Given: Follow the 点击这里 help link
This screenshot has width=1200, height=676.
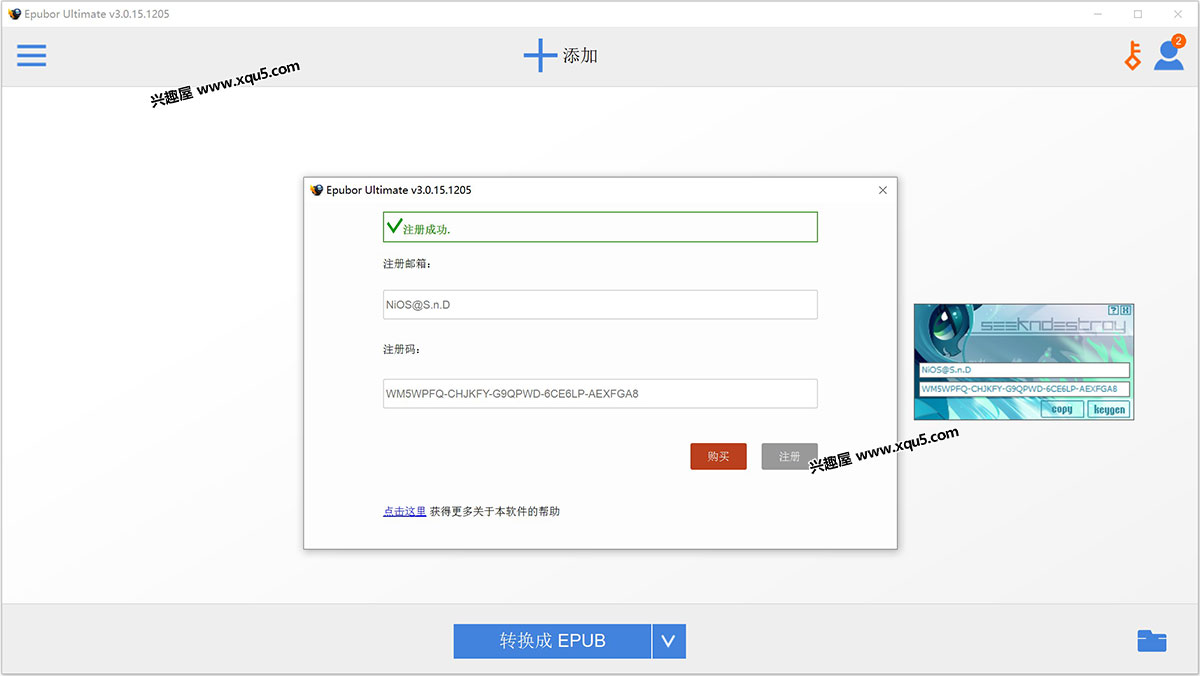Looking at the screenshot, I should 404,511.
